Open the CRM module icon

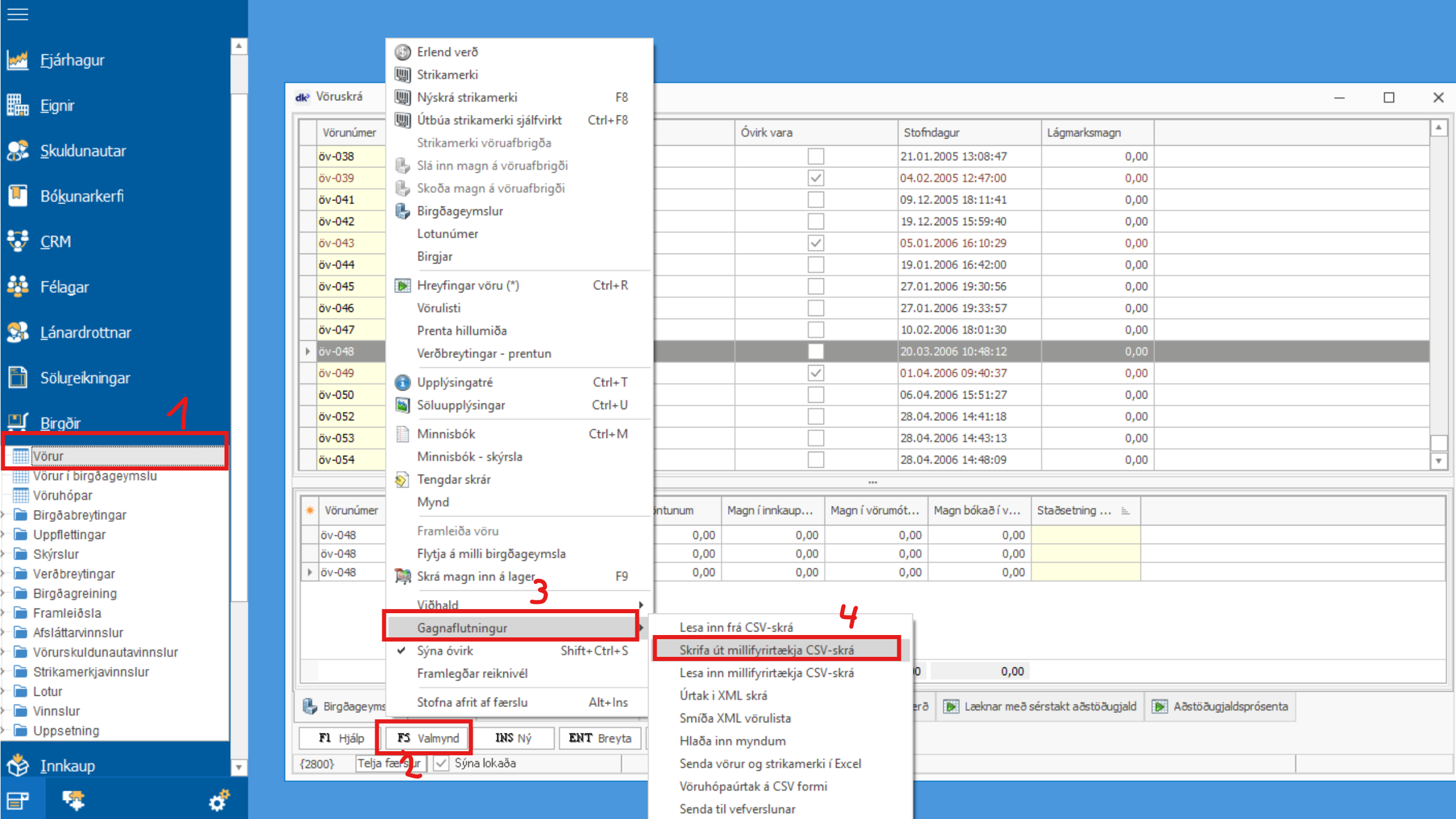[18, 241]
